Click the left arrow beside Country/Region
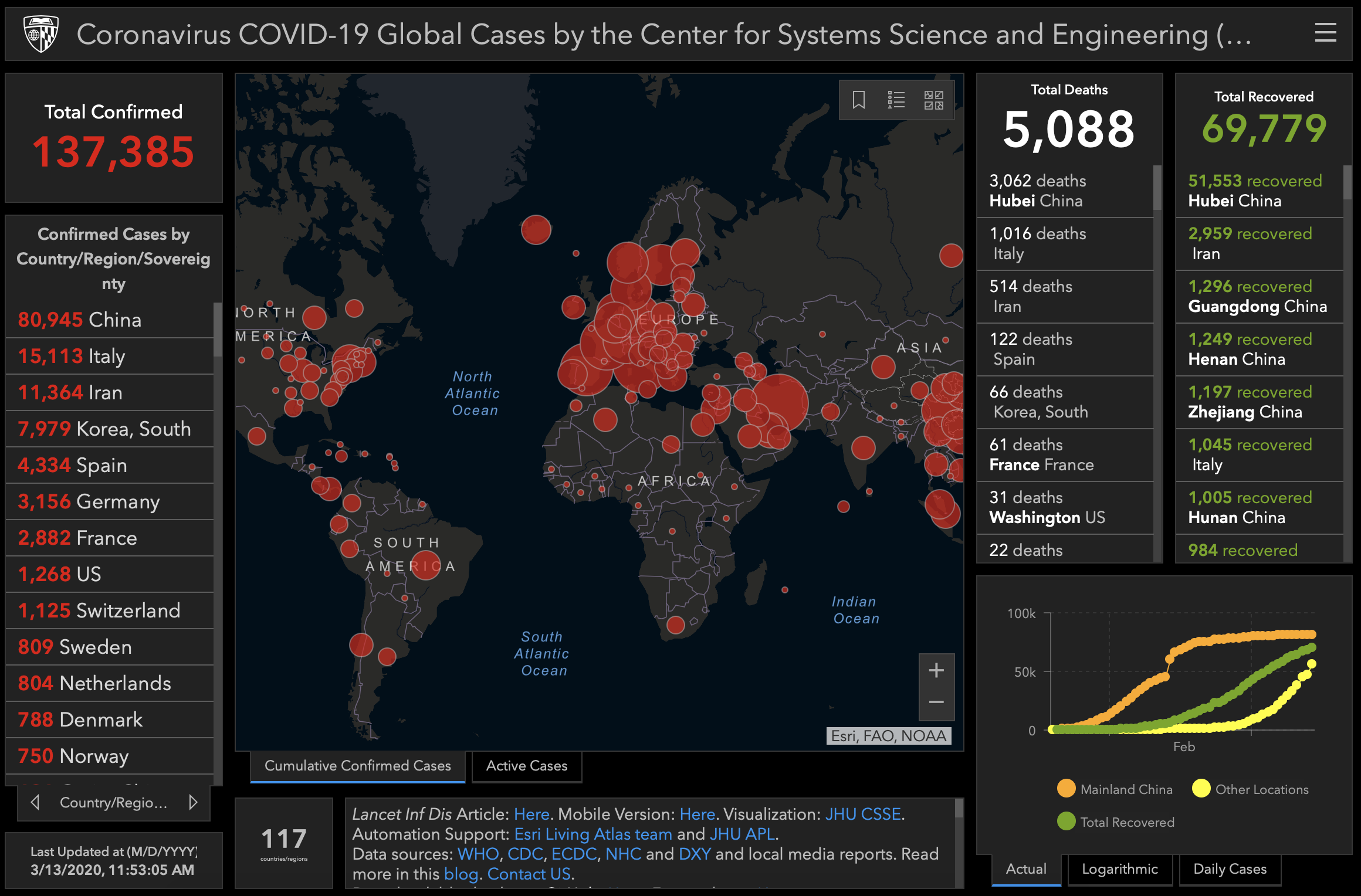This screenshot has height=896, width=1361. point(35,802)
